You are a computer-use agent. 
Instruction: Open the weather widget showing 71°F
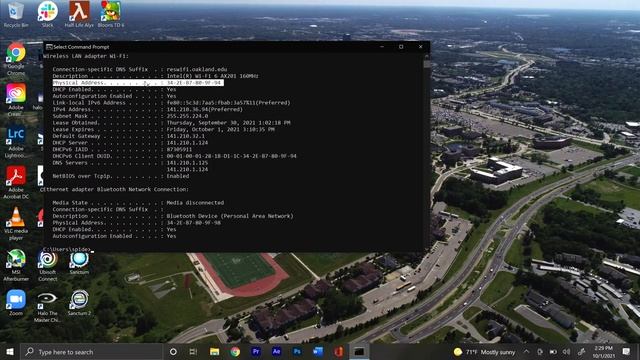pos(484,352)
